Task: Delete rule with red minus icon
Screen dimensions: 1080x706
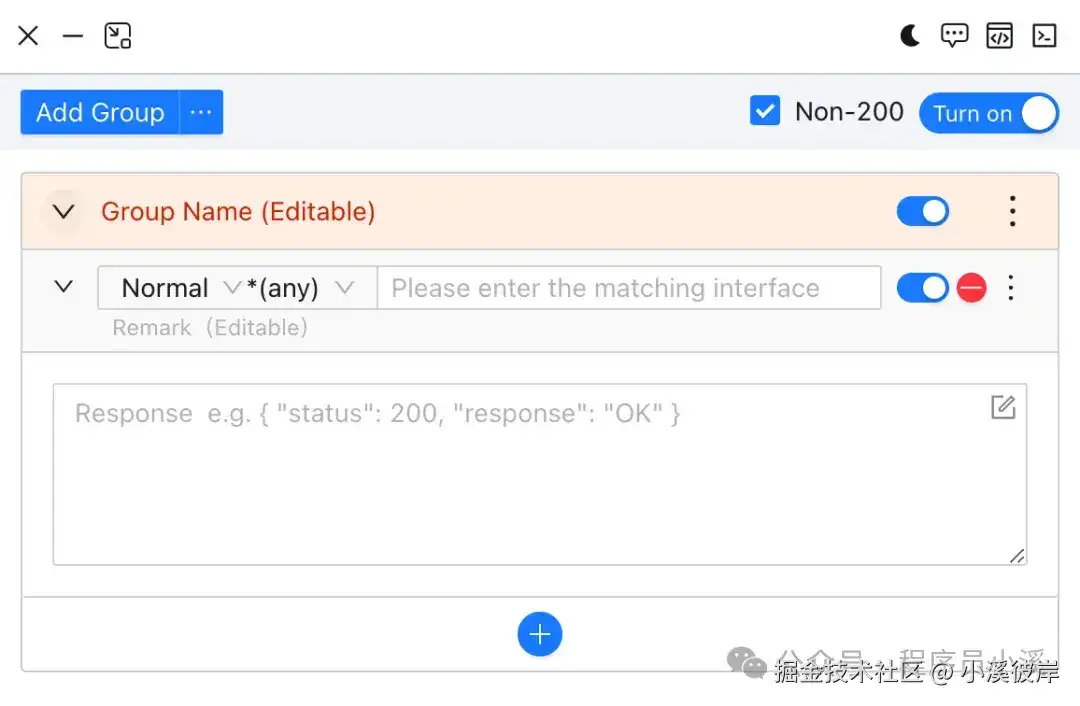Action: tap(971, 288)
